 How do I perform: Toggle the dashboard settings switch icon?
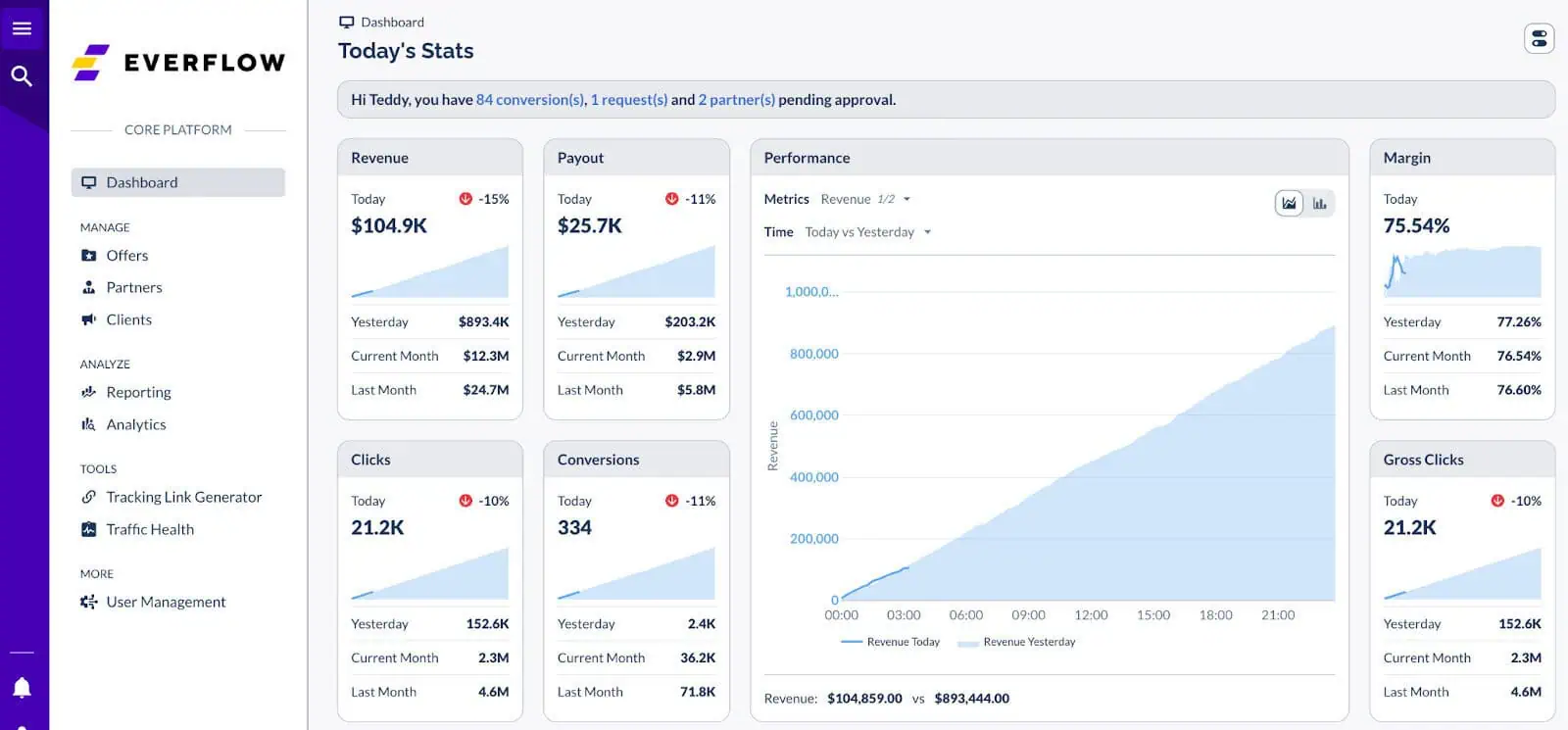pos(1539,38)
